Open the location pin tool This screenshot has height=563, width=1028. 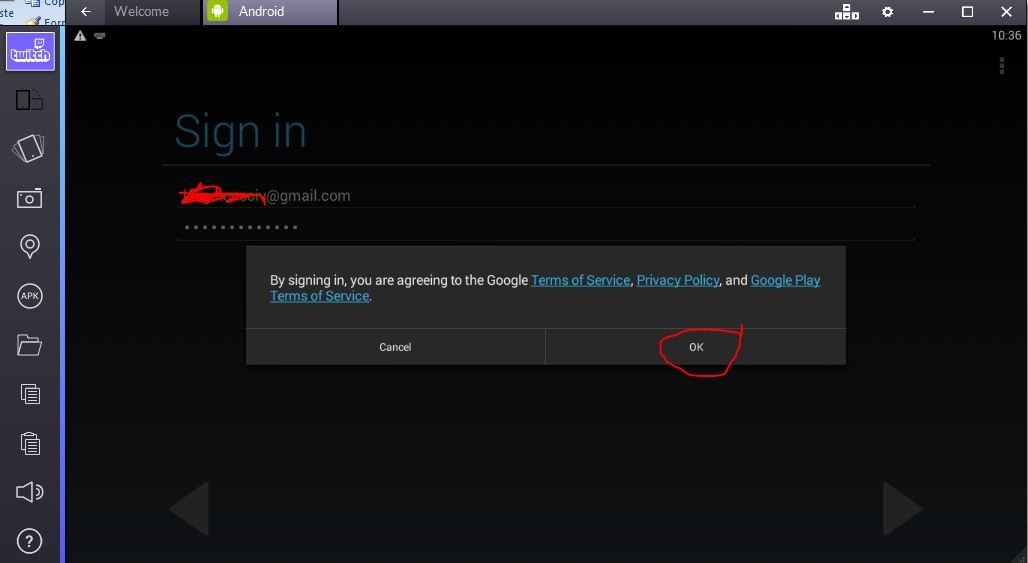30,246
